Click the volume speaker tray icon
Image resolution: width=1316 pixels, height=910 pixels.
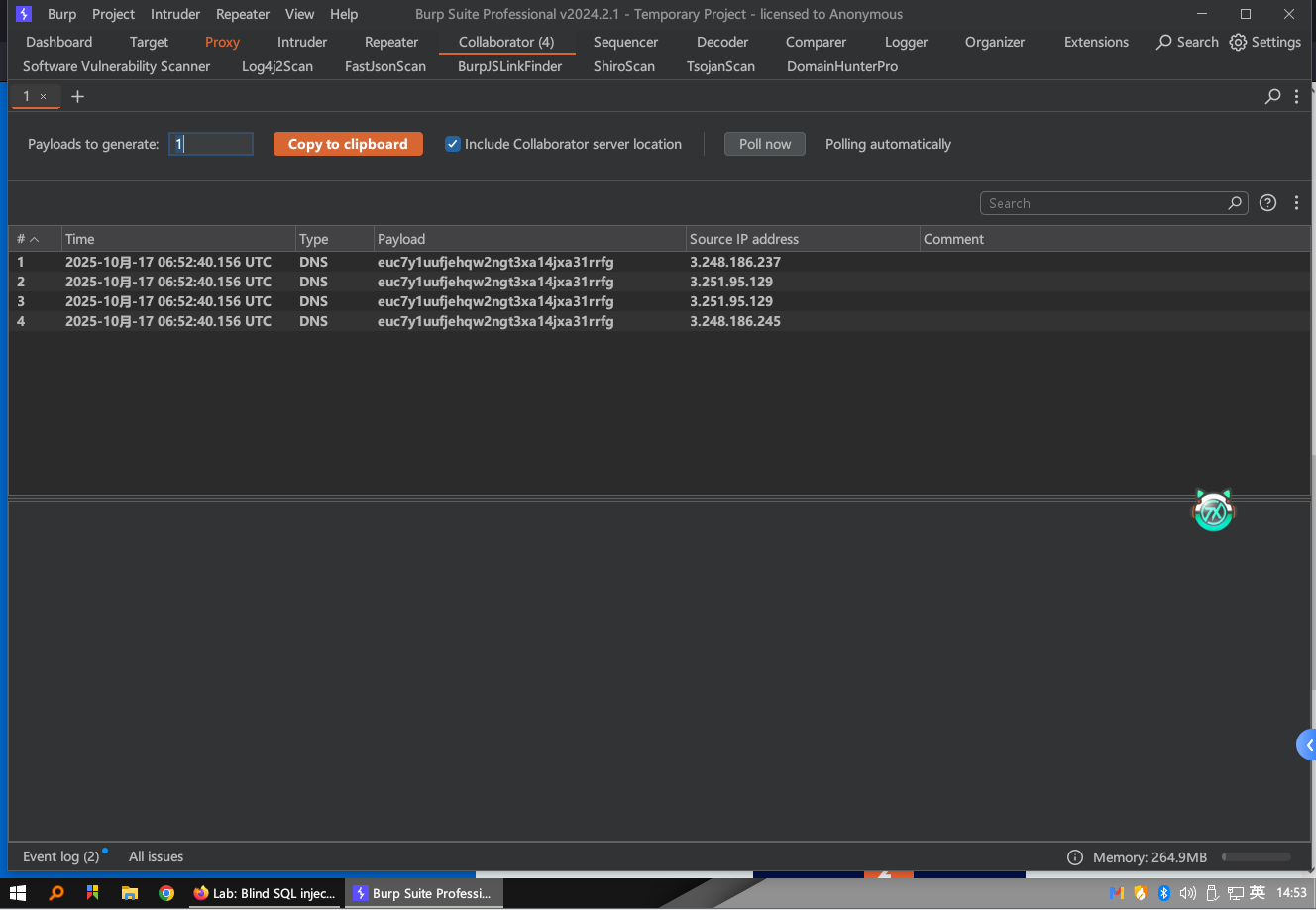(x=1188, y=893)
